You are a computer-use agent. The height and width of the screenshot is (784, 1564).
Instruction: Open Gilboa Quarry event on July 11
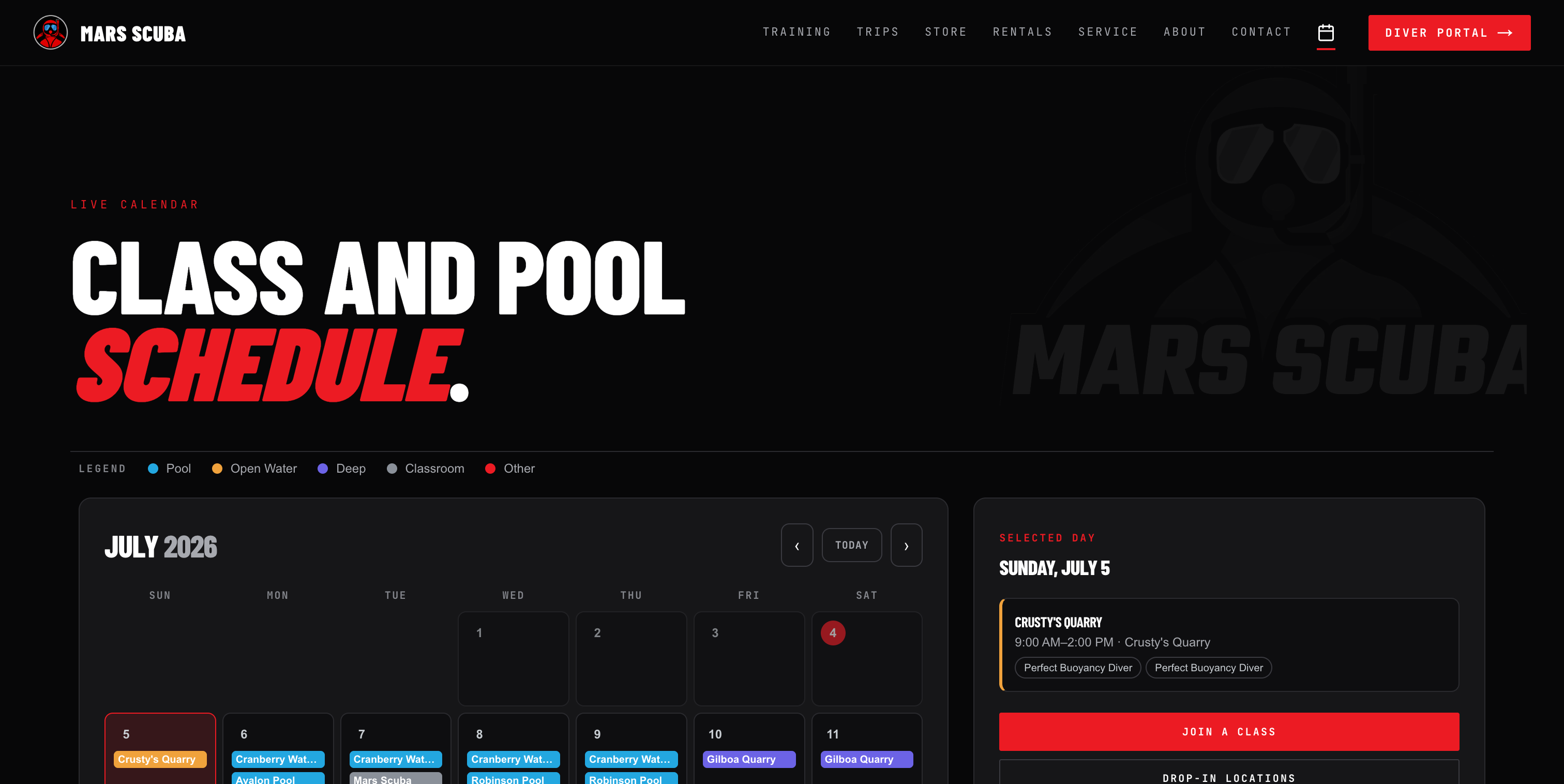point(866,759)
